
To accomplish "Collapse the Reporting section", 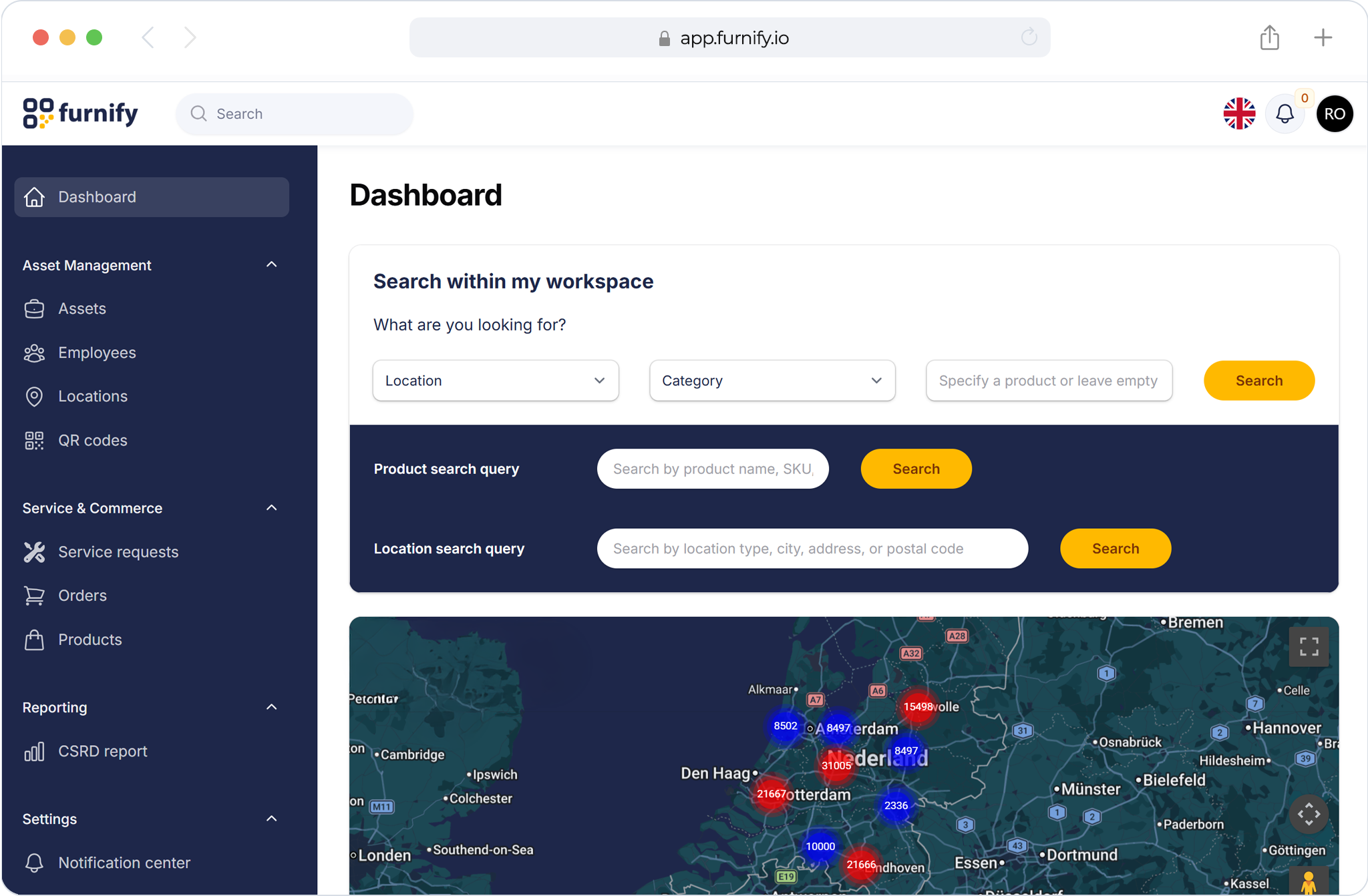I will 271,706.
